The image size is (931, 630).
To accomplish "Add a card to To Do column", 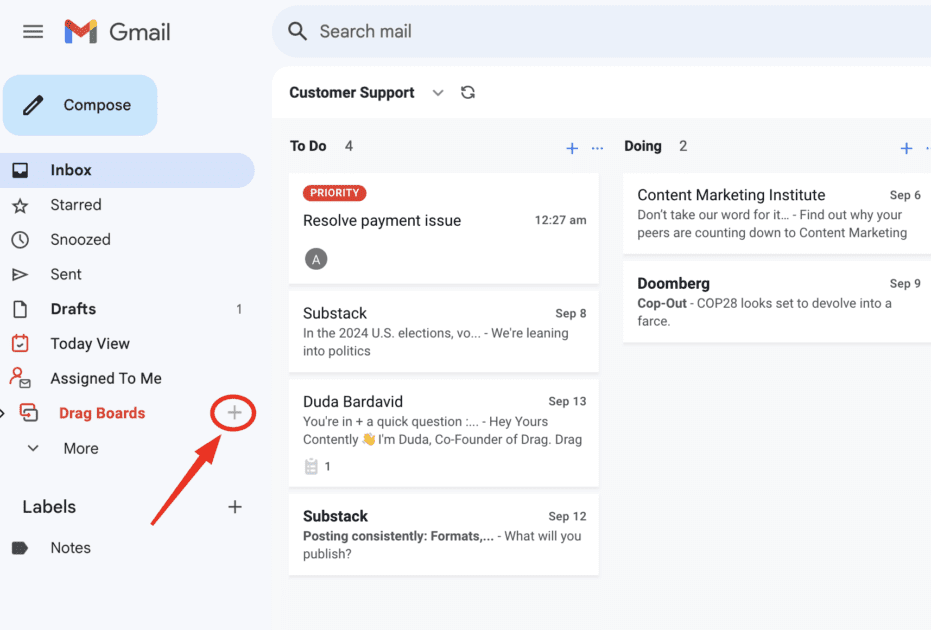I will [572, 148].
